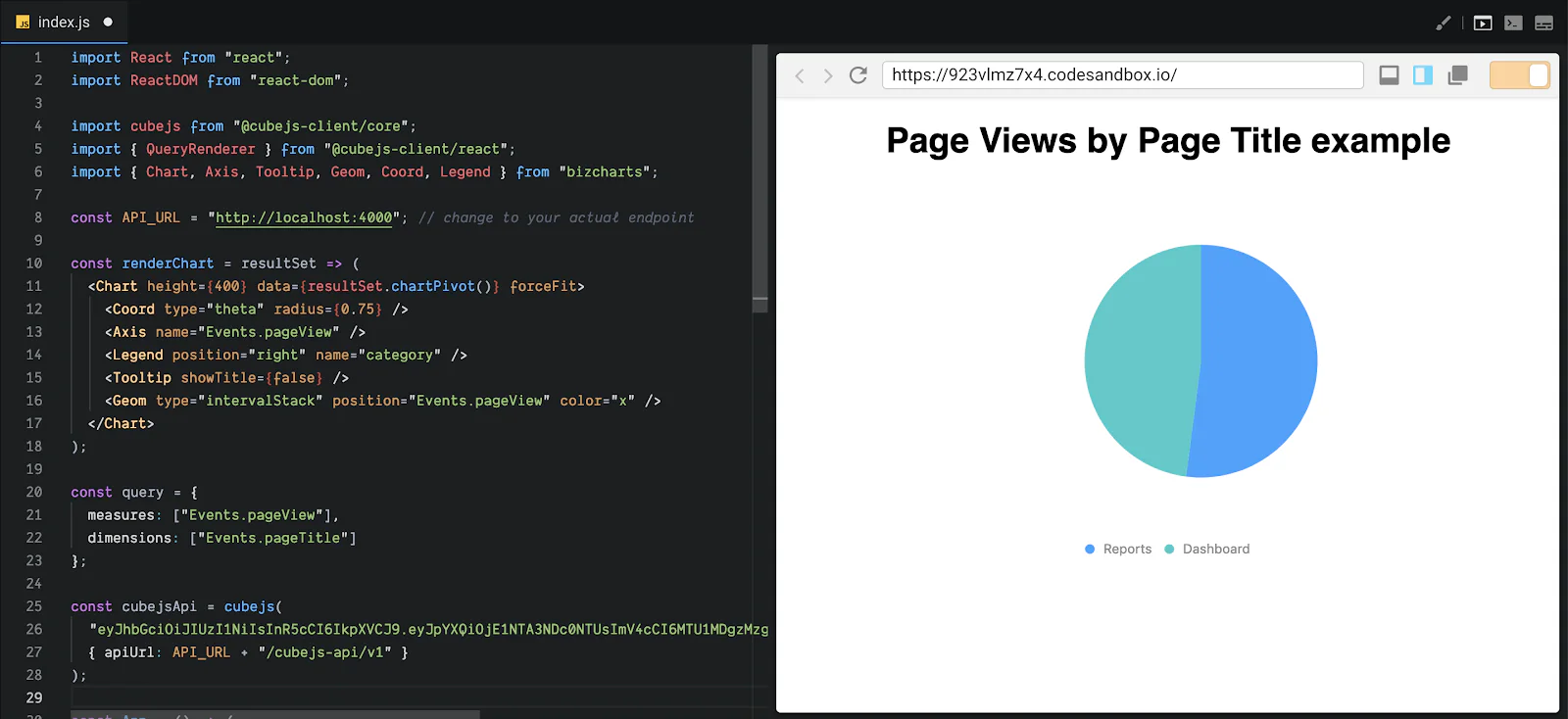Click the teal Dashboard legend dot
This screenshot has height=719, width=1568.
1169,550
